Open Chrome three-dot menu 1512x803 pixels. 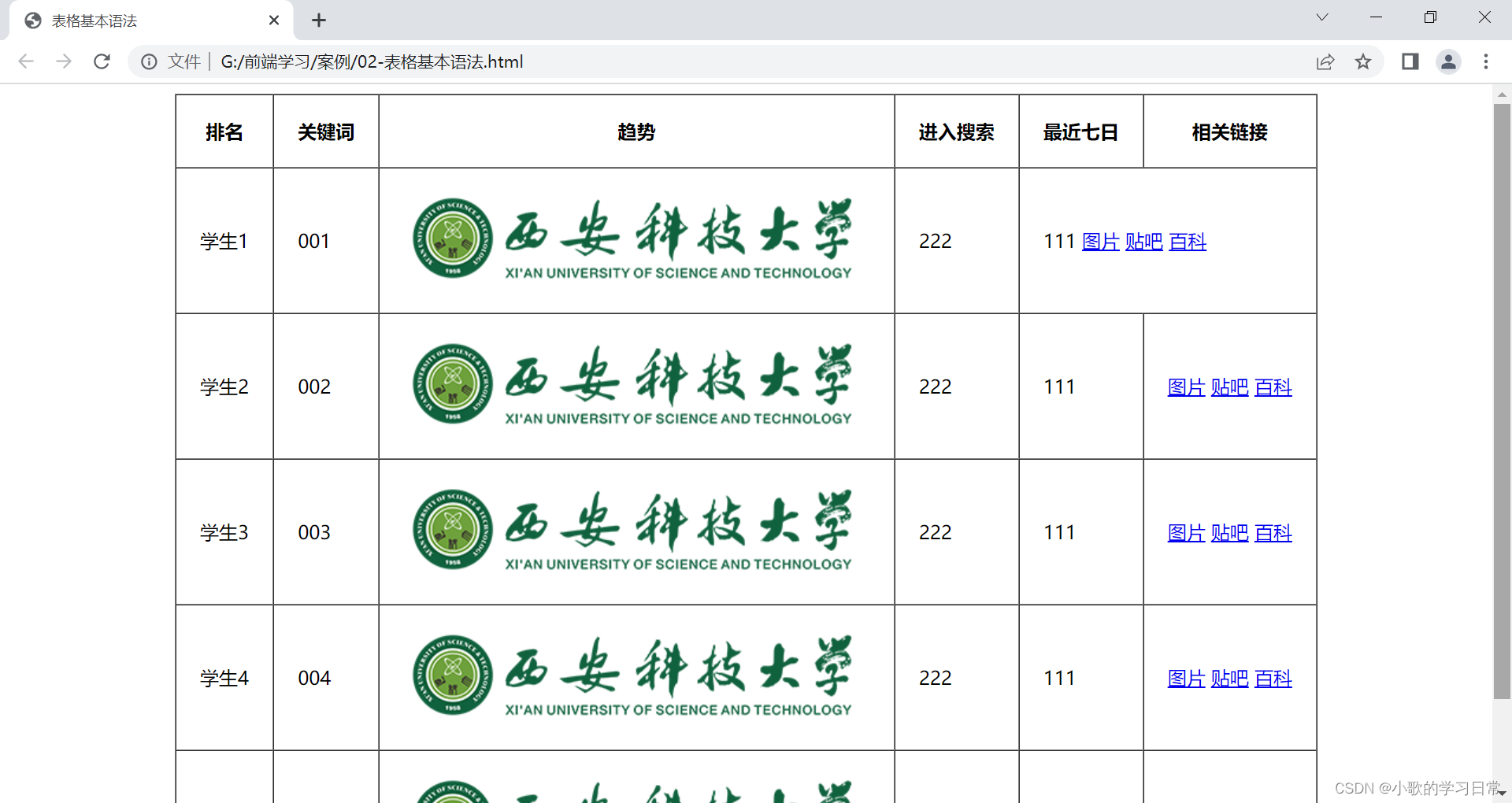click(1486, 61)
